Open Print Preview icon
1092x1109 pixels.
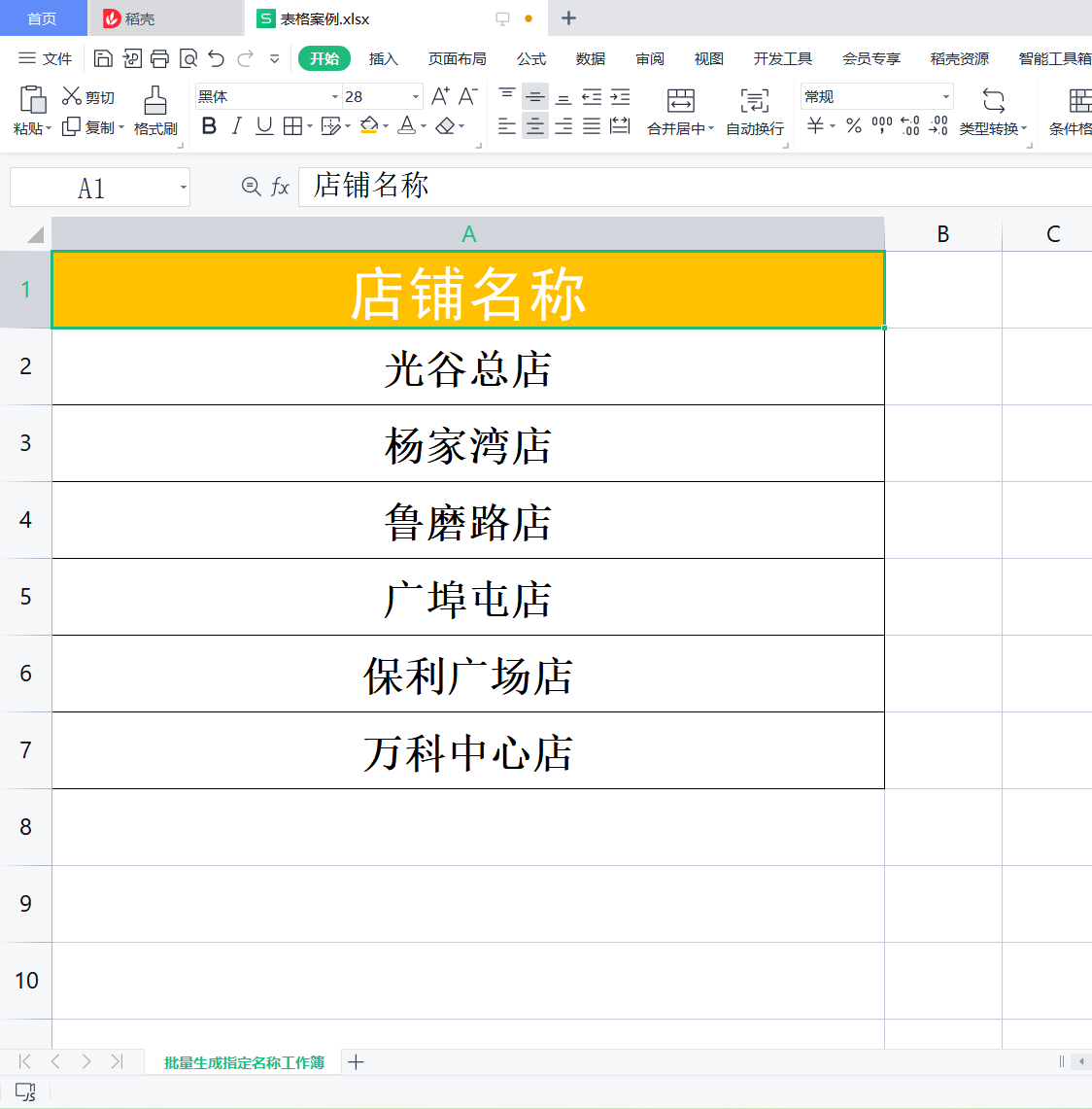pos(188,58)
